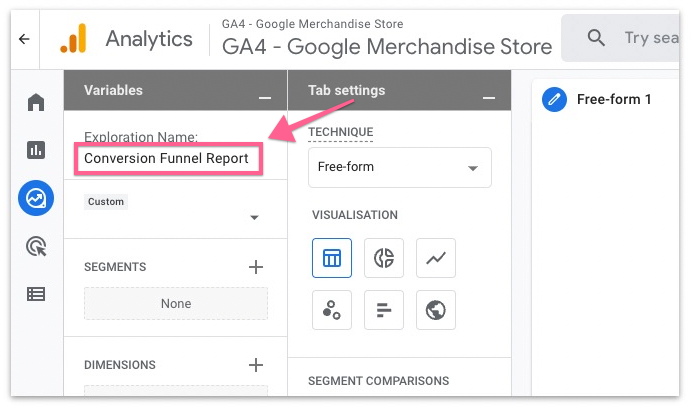This screenshot has width=692, height=407.
Task: Open Configure table icon in sidebar
Action: pos(36,294)
